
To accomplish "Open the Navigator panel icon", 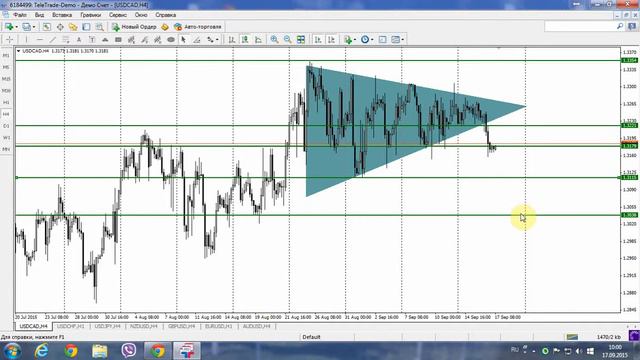I will 73,27.
